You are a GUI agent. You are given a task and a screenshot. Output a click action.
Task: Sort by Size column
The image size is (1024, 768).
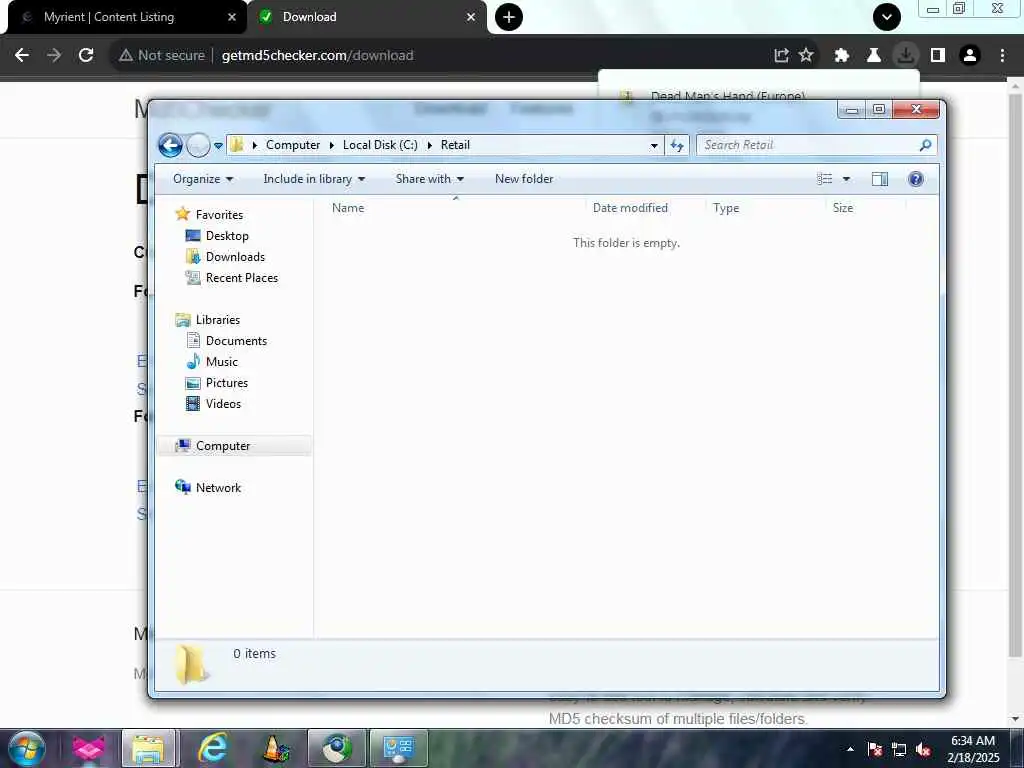click(842, 208)
